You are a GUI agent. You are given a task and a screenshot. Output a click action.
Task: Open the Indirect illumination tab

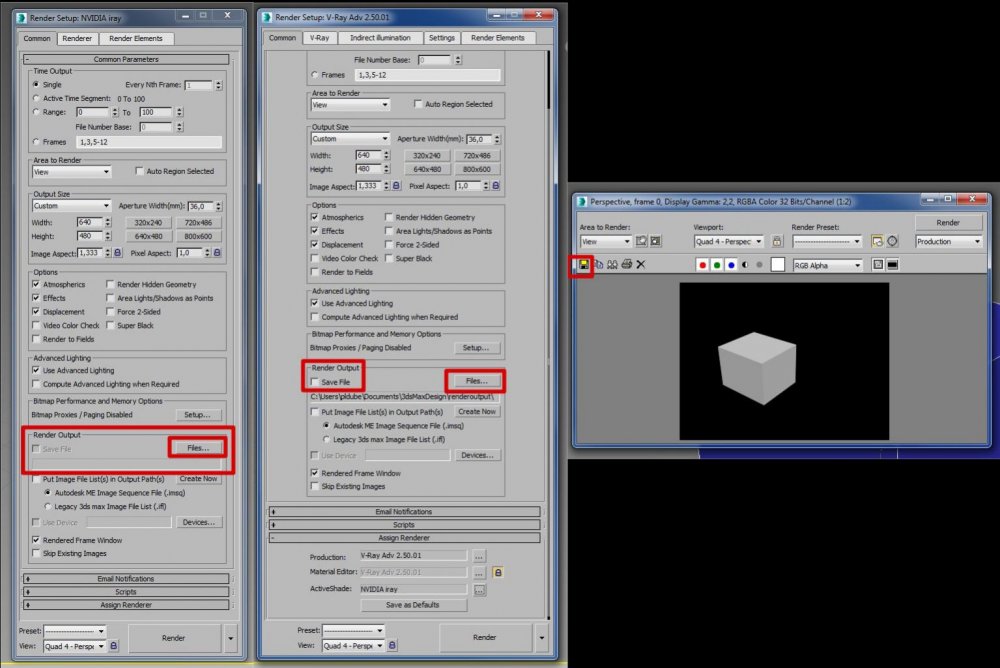(x=380, y=38)
